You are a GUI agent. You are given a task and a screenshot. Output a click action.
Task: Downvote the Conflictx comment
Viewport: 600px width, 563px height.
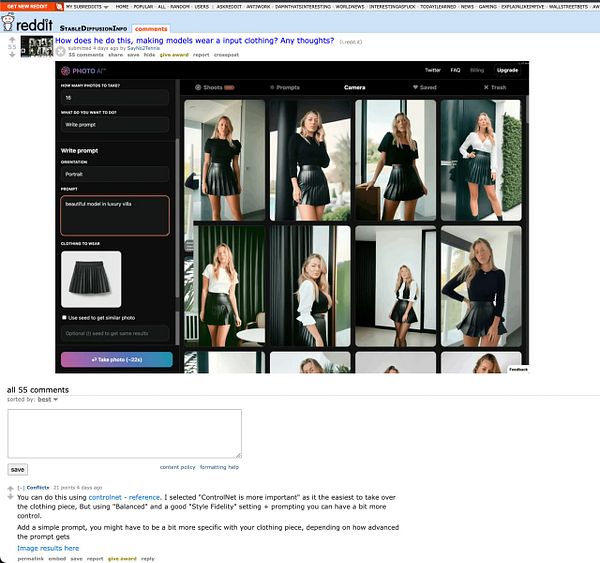pyautogui.click(x=10, y=497)
